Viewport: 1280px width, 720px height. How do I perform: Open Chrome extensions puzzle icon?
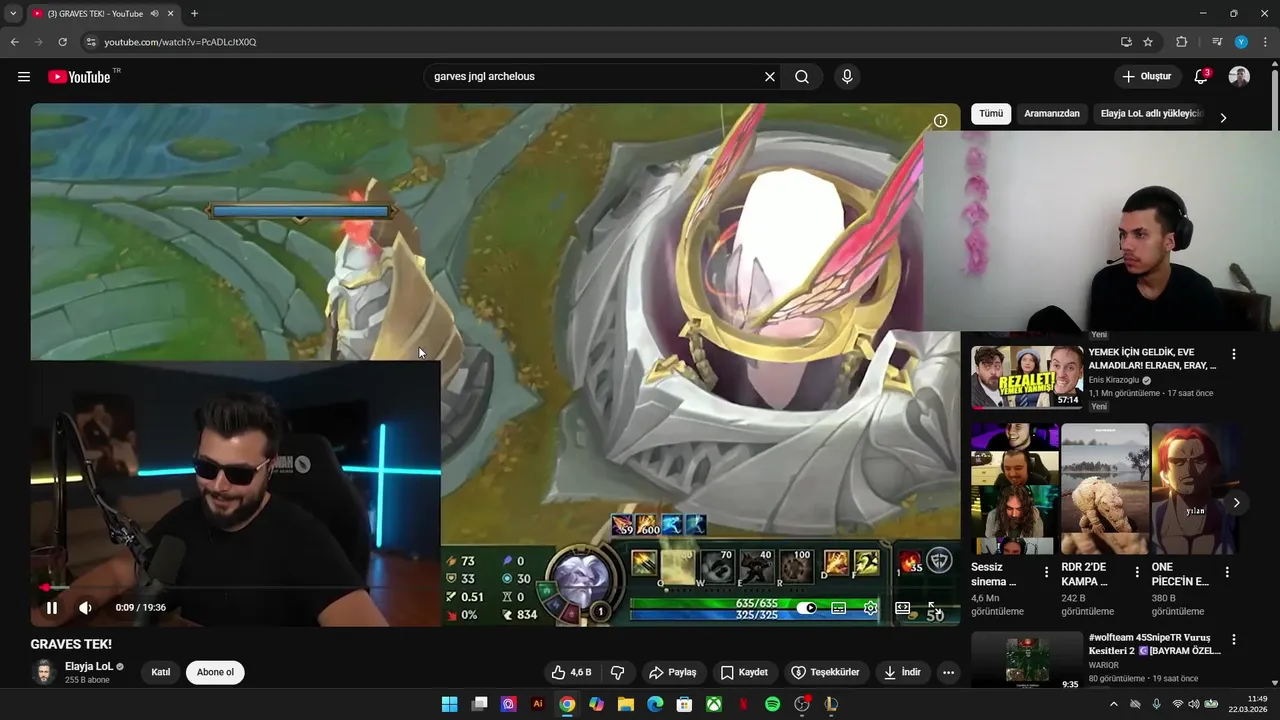(1181, 42)
